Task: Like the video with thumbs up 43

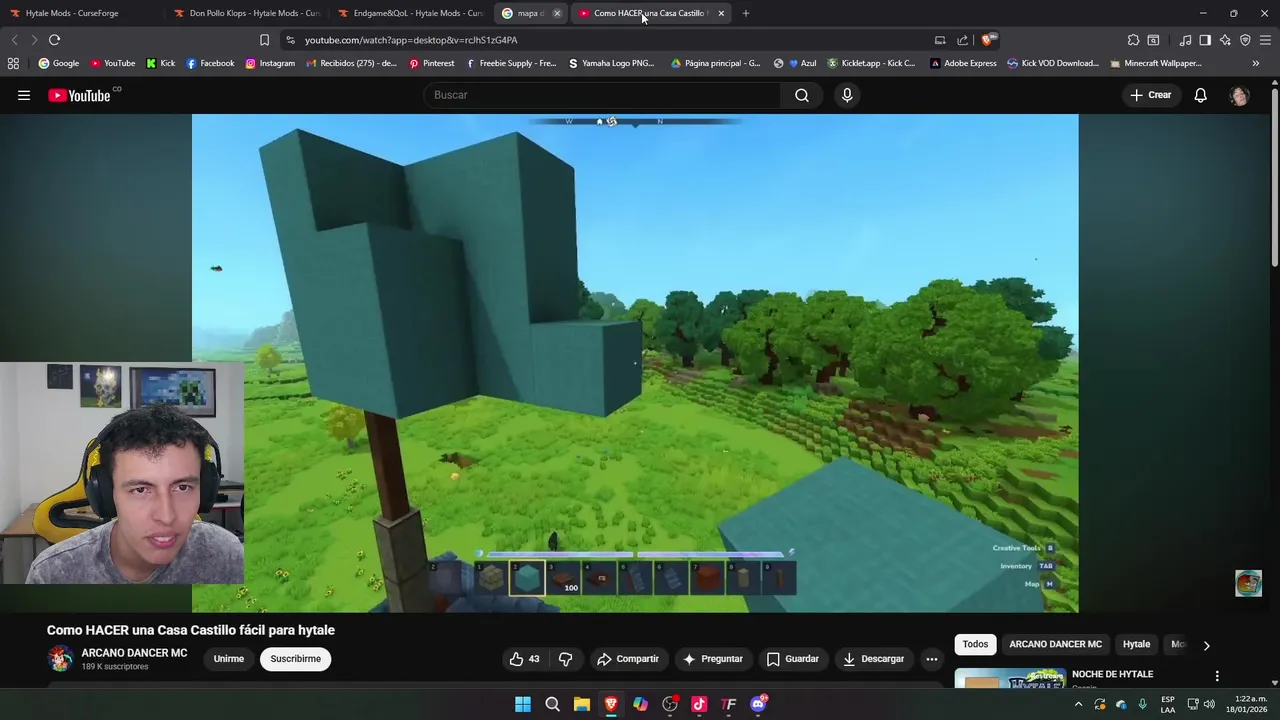Action: click(x=524, y=659)
